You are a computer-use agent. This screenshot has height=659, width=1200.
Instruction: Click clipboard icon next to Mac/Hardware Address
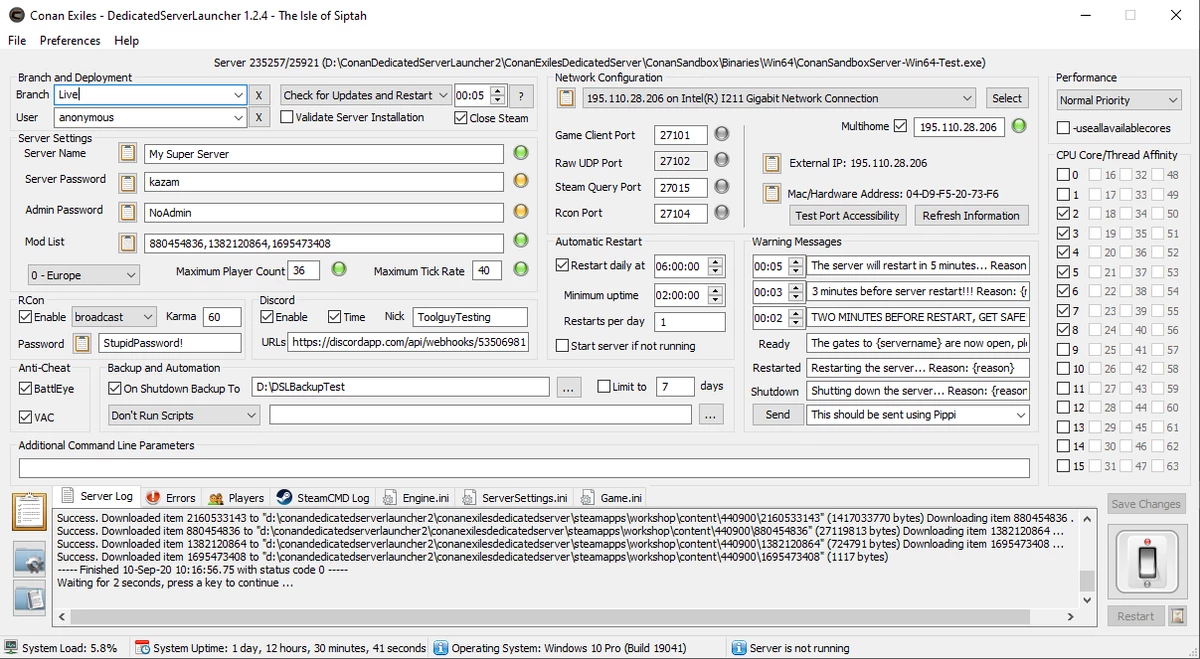772,193
